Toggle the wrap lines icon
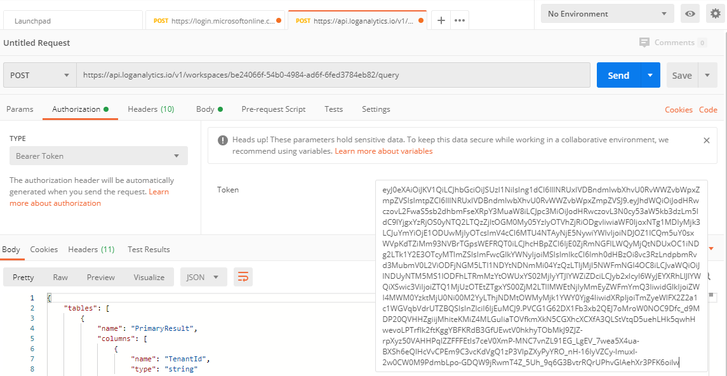Image resolution: width=727 pixels, height=376 pixels. pos(242,277)
